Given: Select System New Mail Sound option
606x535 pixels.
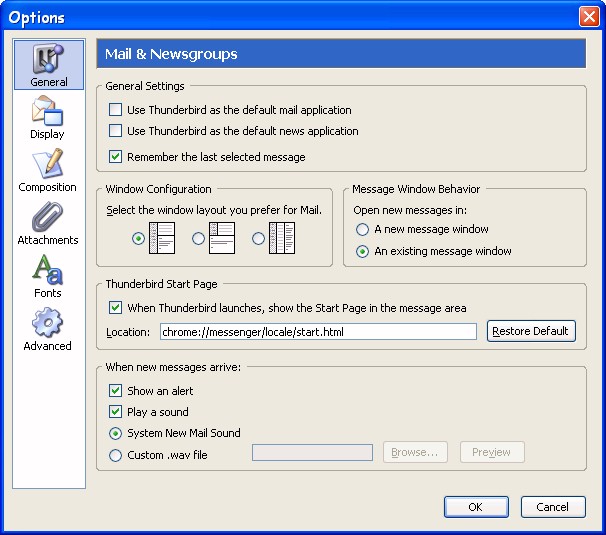Looking at the screenshot, I should pos(115,433).
